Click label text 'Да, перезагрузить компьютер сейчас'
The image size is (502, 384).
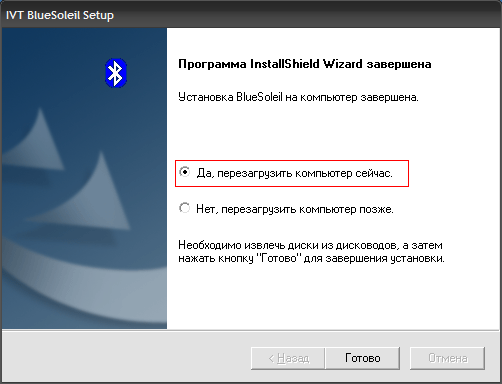pyautogui.click(x=294, y=173)
